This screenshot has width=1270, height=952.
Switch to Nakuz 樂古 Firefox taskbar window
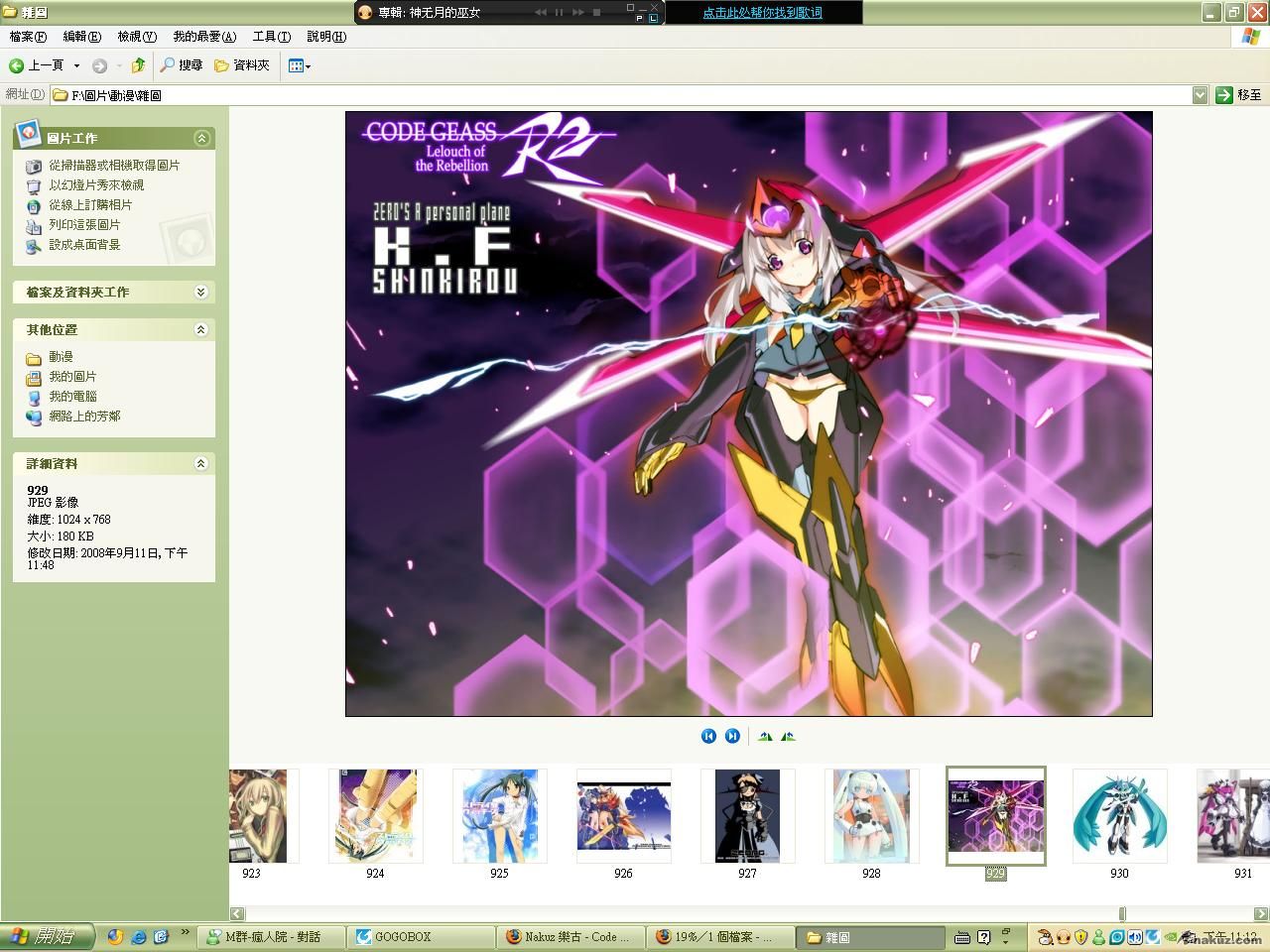pos(570,937)
